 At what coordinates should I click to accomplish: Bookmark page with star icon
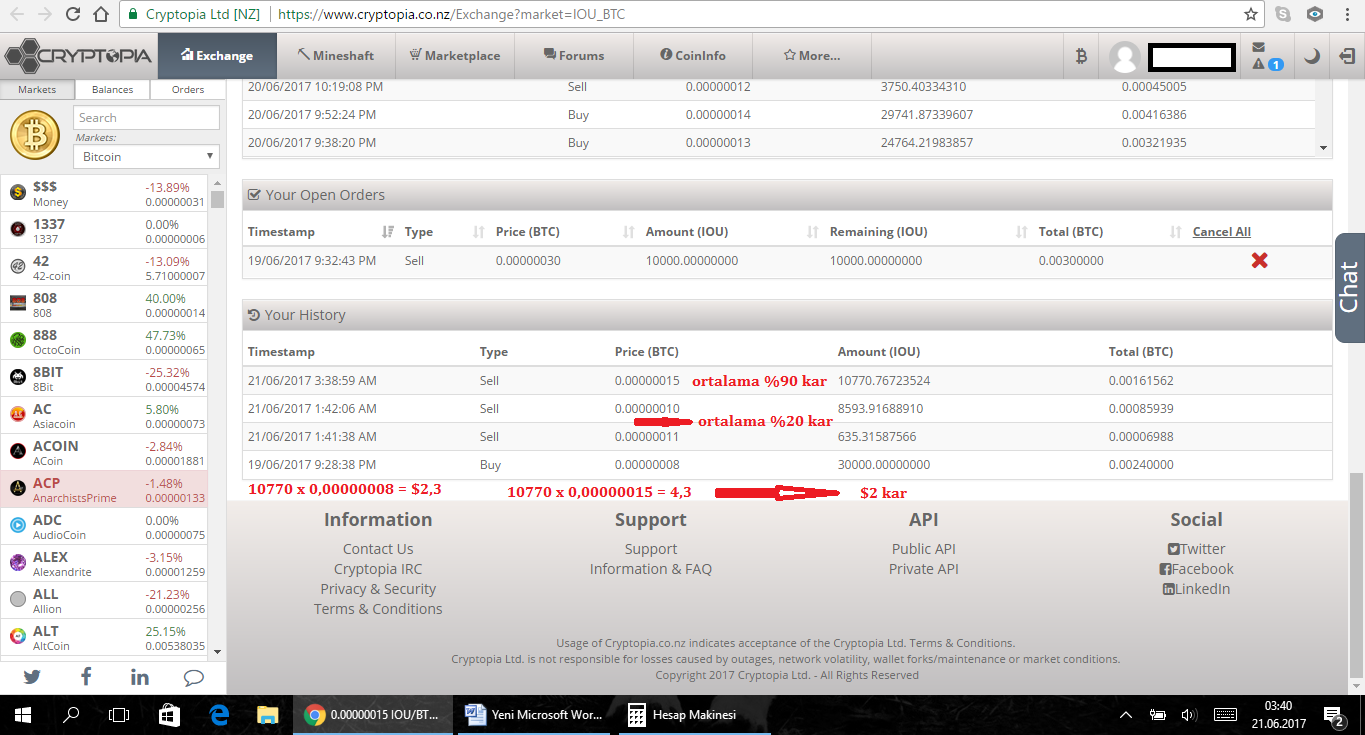[1251, 15]
